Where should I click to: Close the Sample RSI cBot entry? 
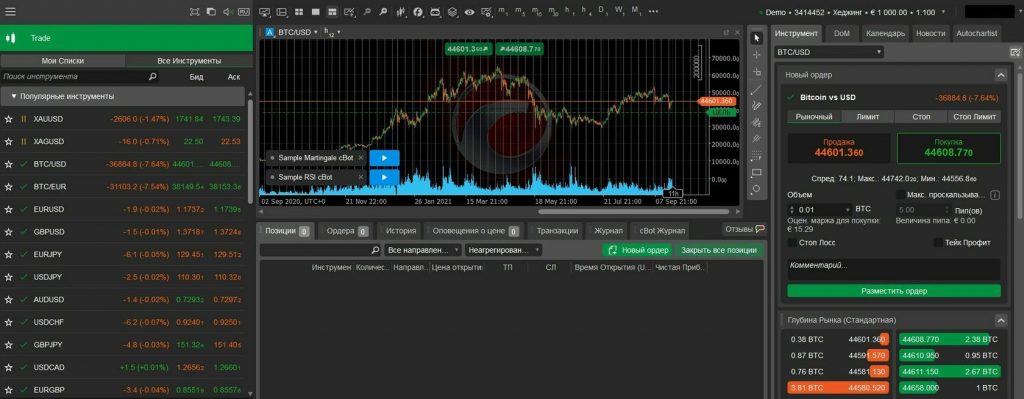coord(360,177)
